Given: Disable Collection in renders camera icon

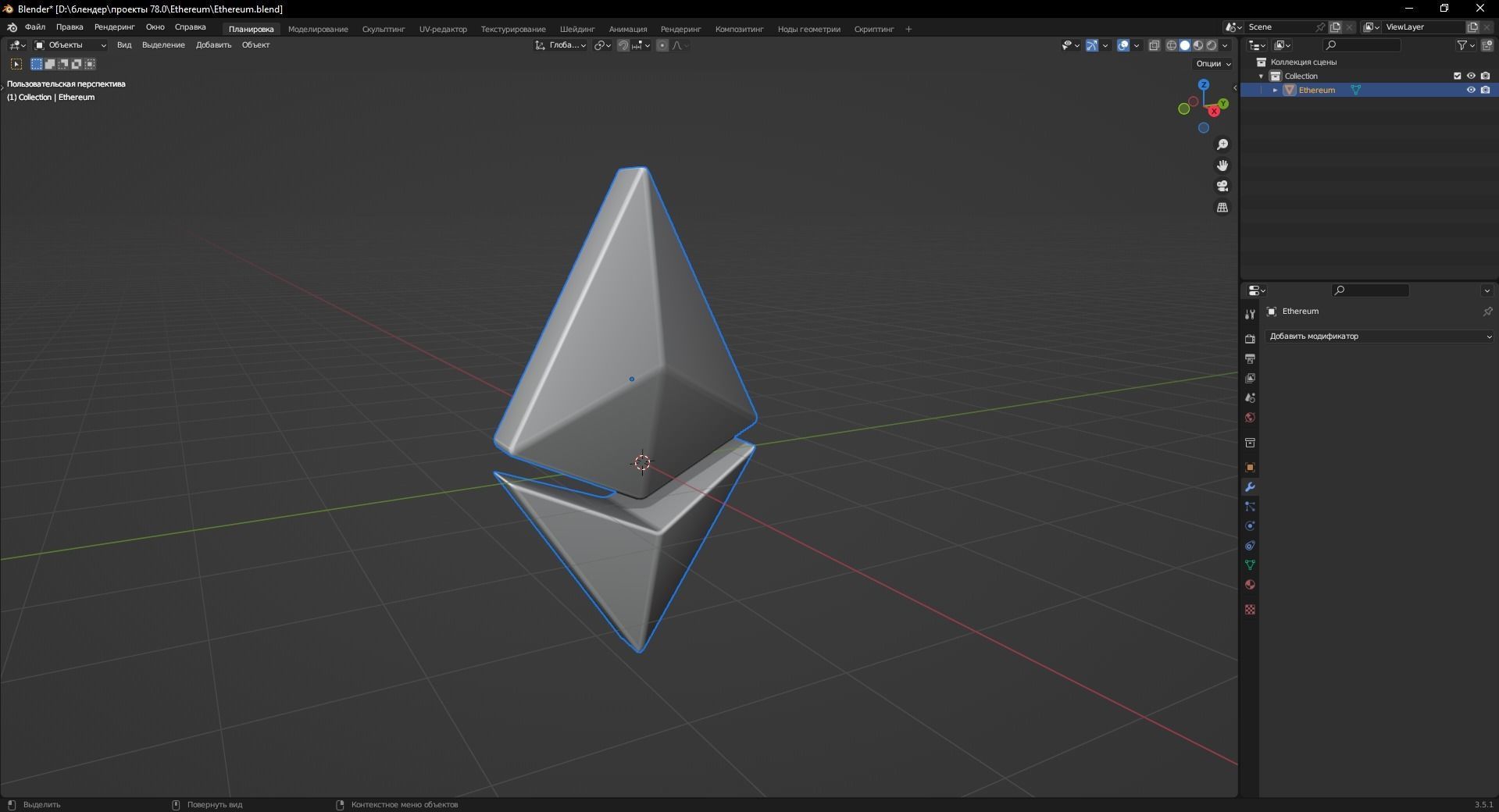Looking at the screenshot, I should click(1485, 76).
